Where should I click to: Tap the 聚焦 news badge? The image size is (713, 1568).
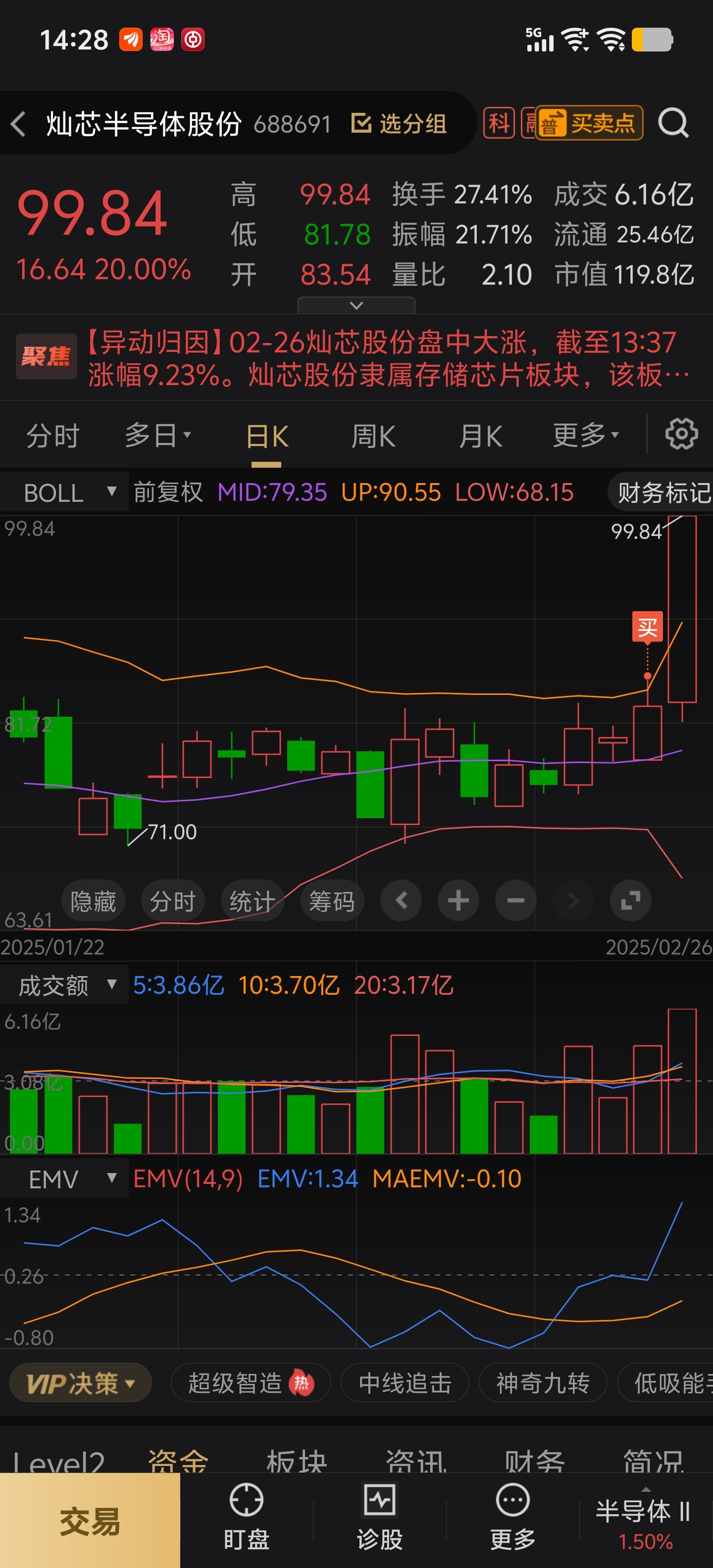(46, 357)
